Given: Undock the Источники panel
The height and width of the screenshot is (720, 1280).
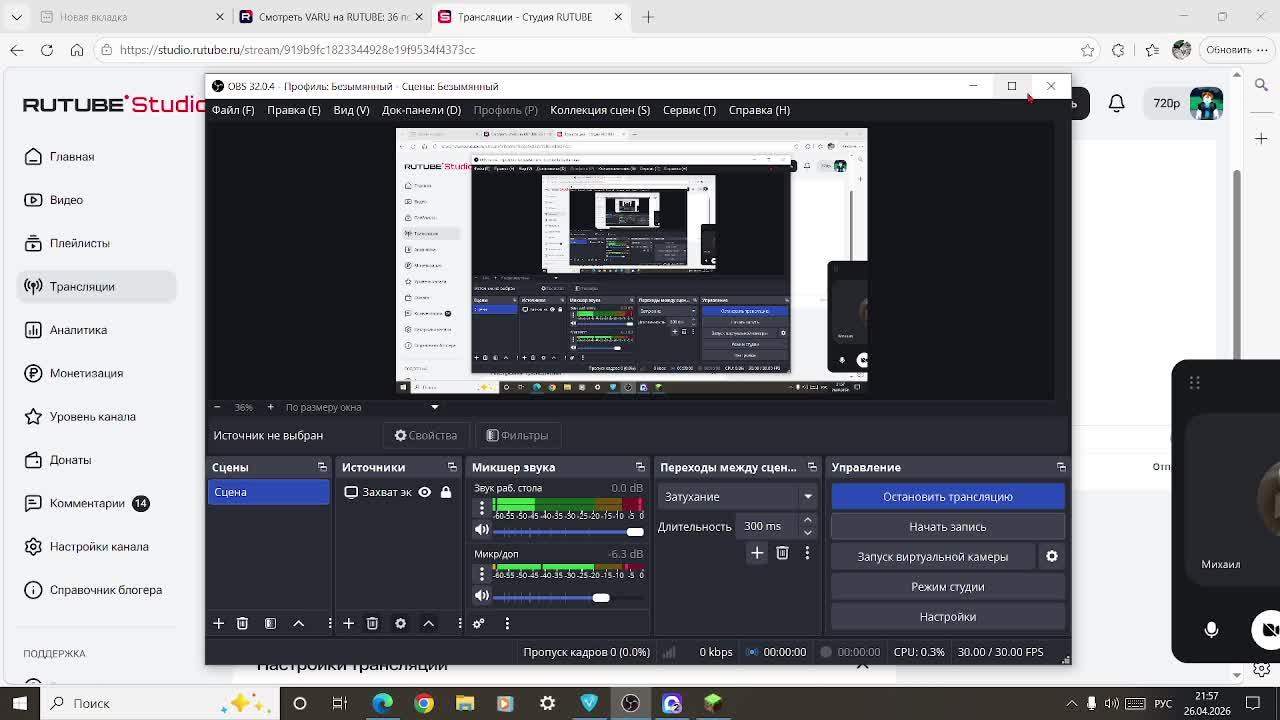Looking at the screenshot, I should click(452, 467).
